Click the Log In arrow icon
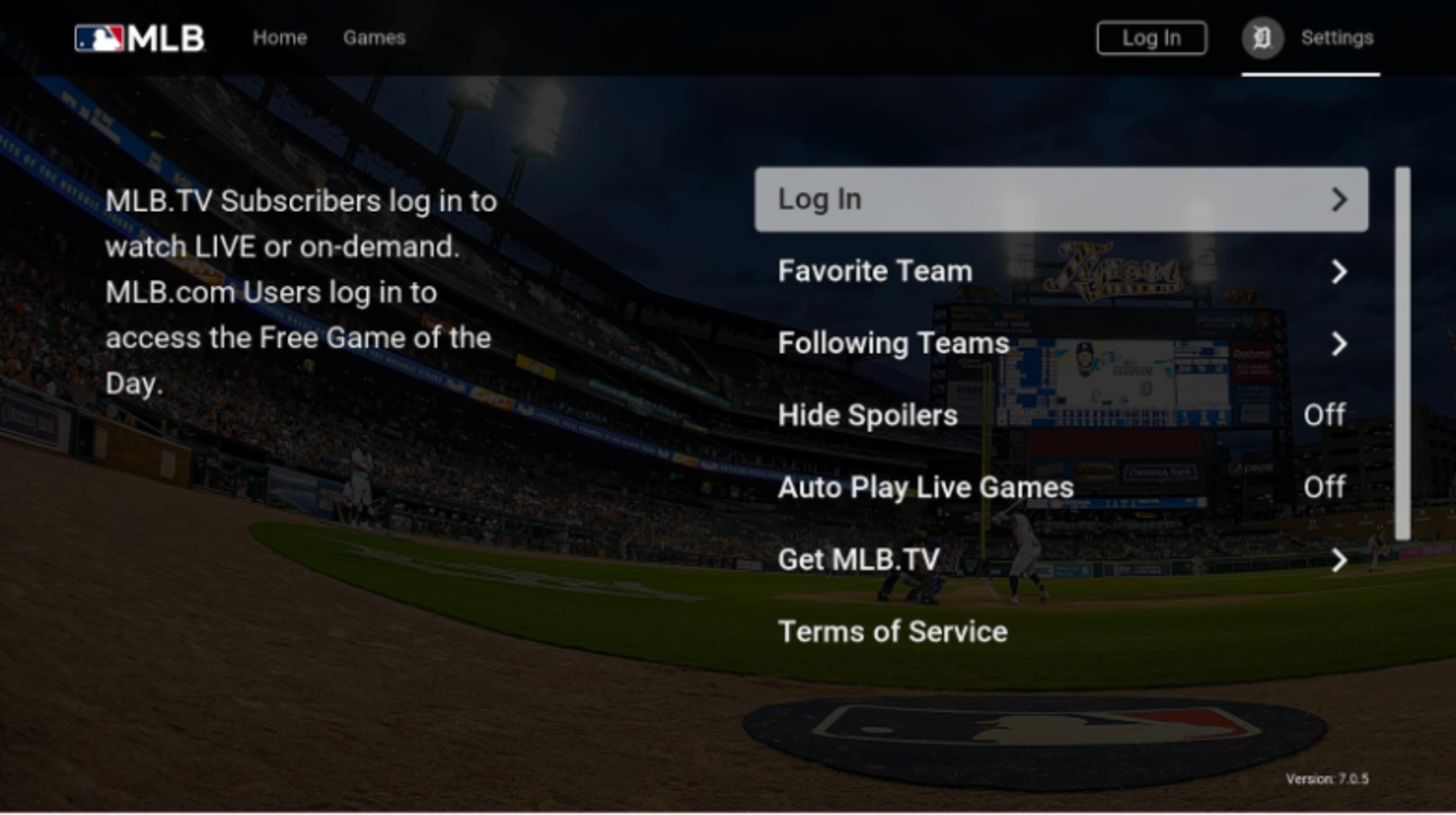 click(x=1341, y=199)
